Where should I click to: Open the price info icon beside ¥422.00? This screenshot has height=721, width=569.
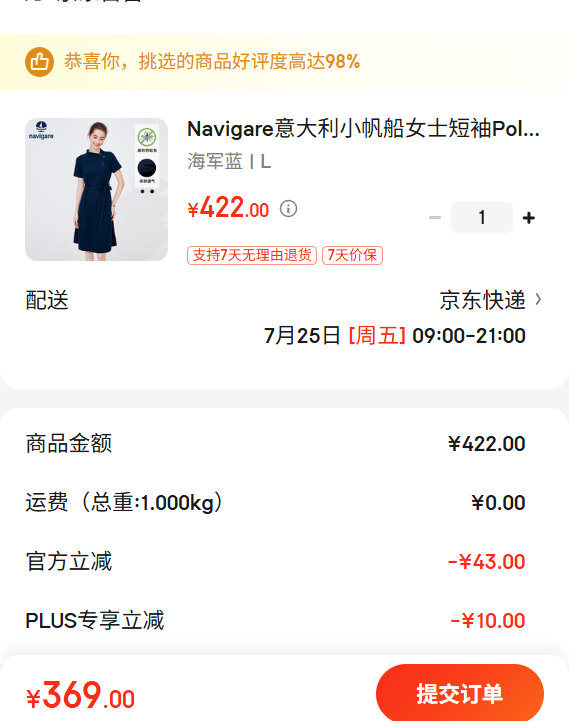click(x=288, y=209)
